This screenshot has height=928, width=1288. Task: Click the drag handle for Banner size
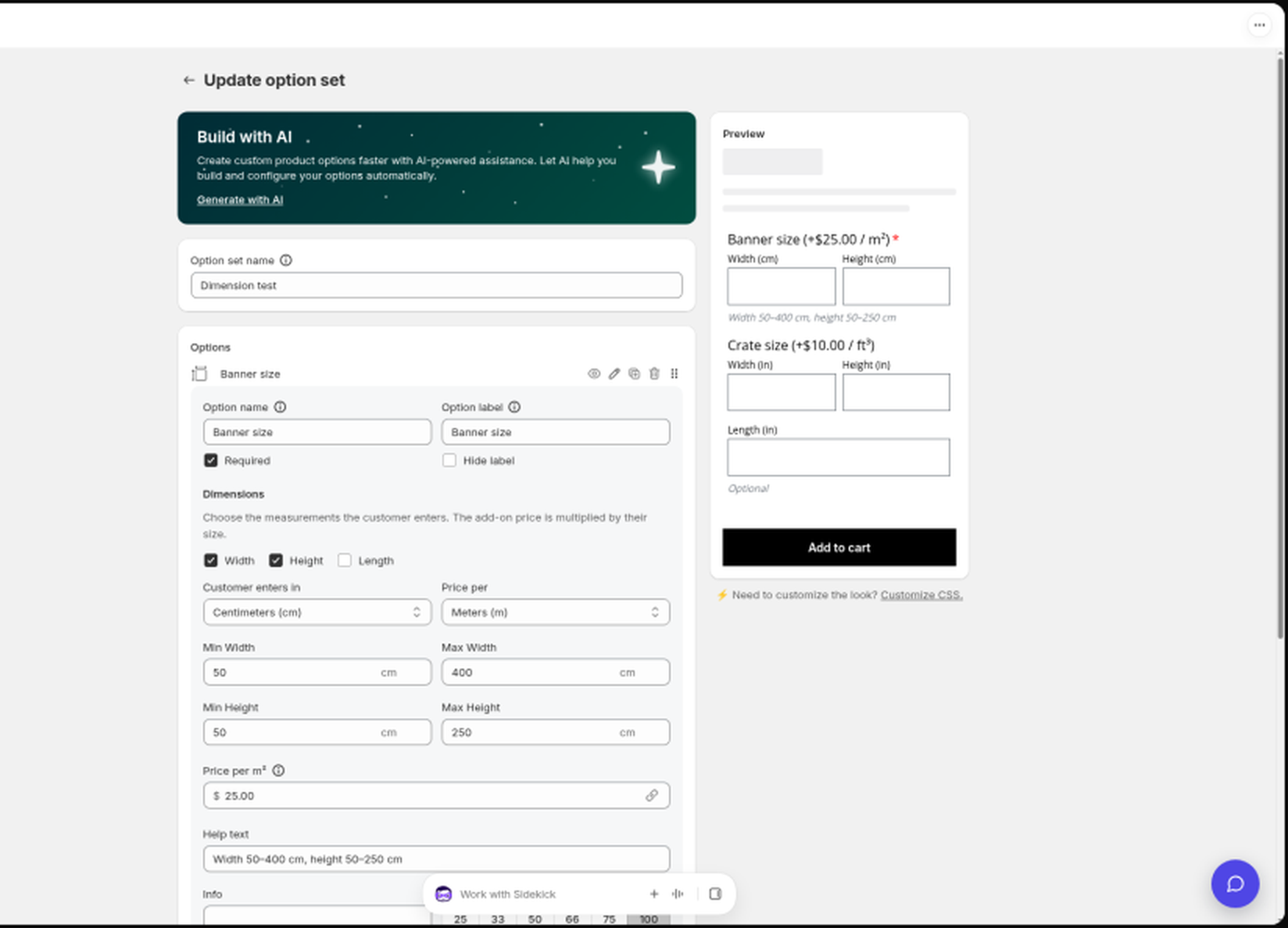[674, 373]
